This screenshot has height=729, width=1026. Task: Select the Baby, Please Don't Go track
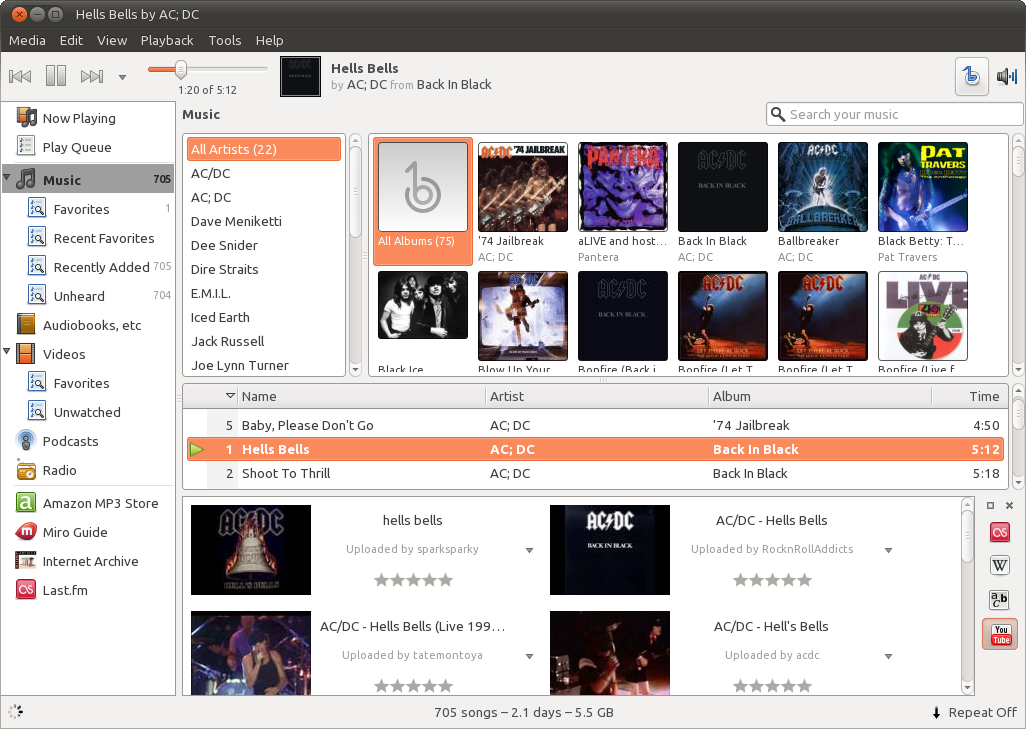[x=595, y=425]
